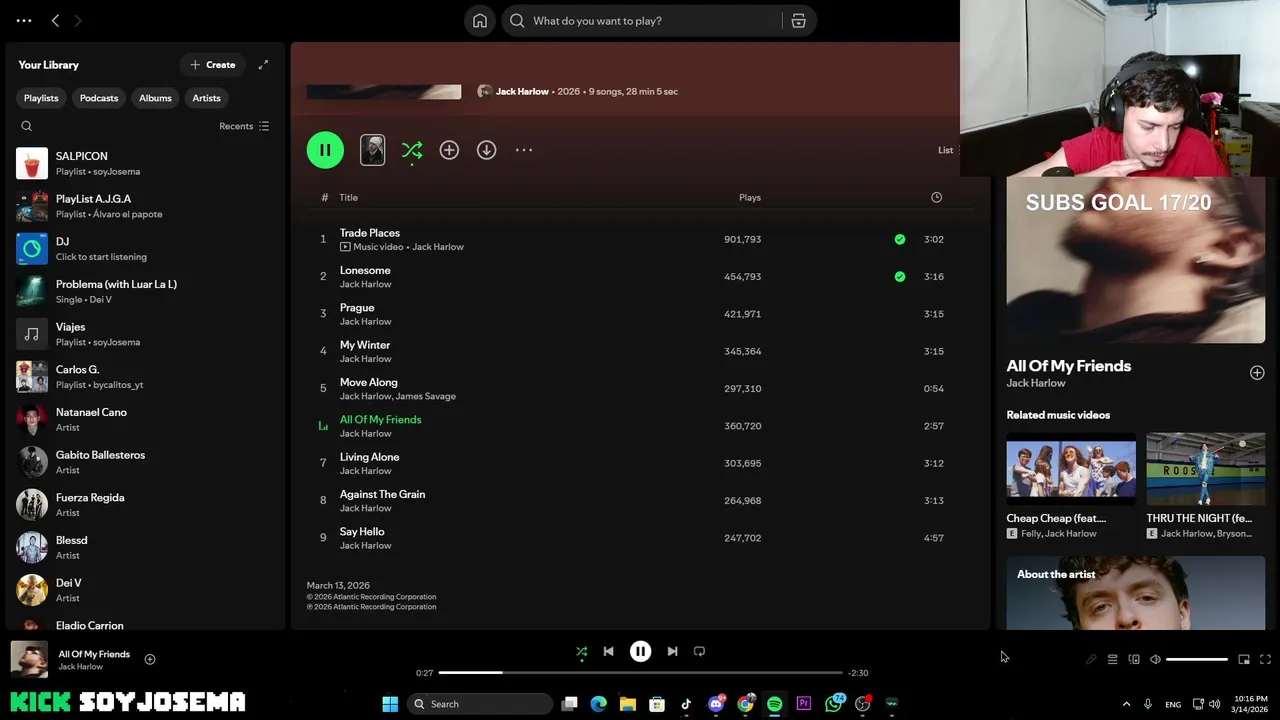Mute with the speaker icon
1280x720 pixels.
point(1155,660)
